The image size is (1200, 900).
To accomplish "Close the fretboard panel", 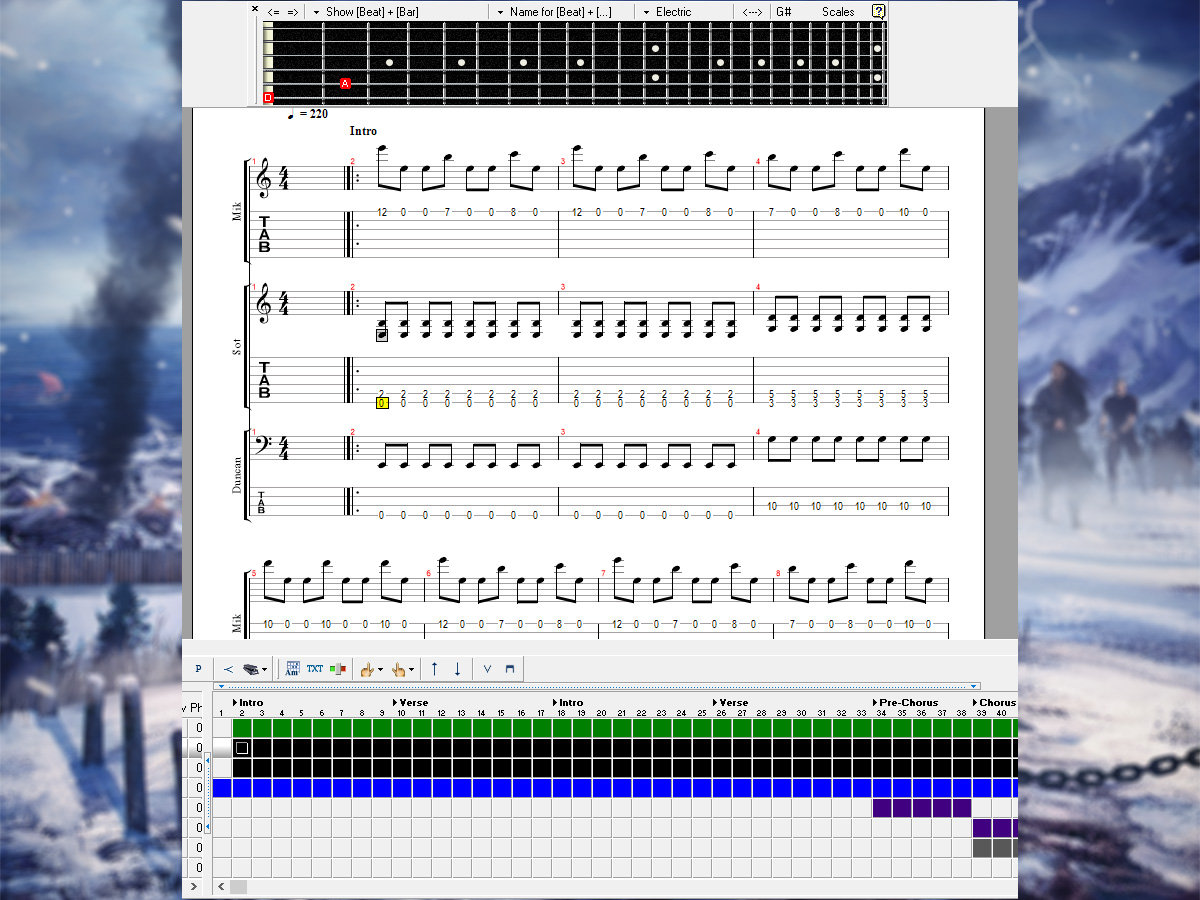I will 255,9.
